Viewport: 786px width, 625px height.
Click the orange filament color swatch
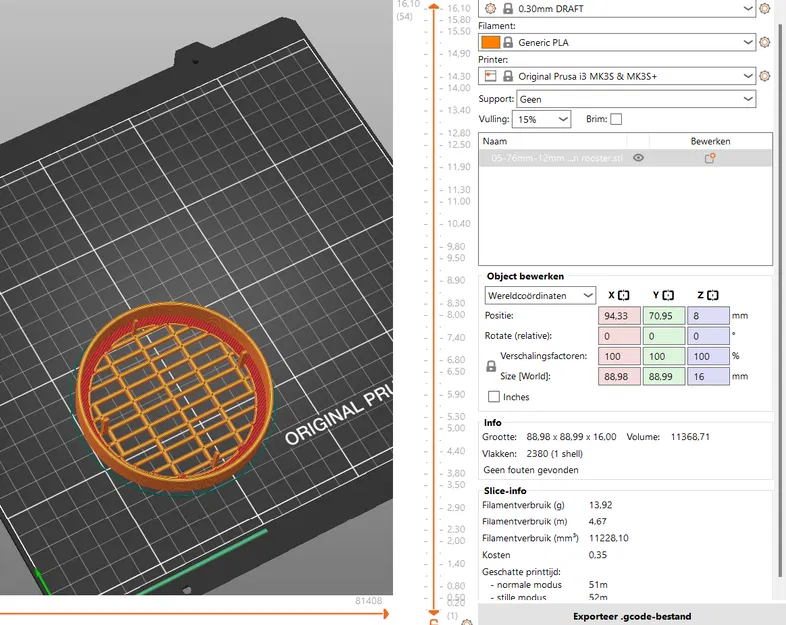490,42
